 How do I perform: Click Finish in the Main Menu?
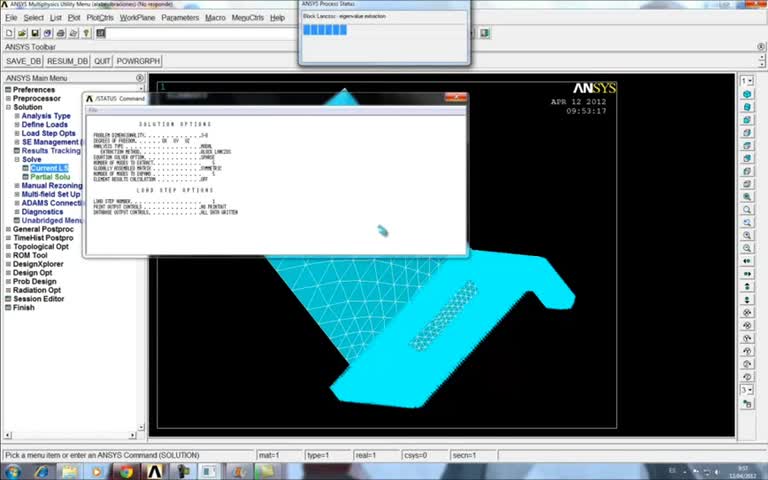click(x=24, y=308)
